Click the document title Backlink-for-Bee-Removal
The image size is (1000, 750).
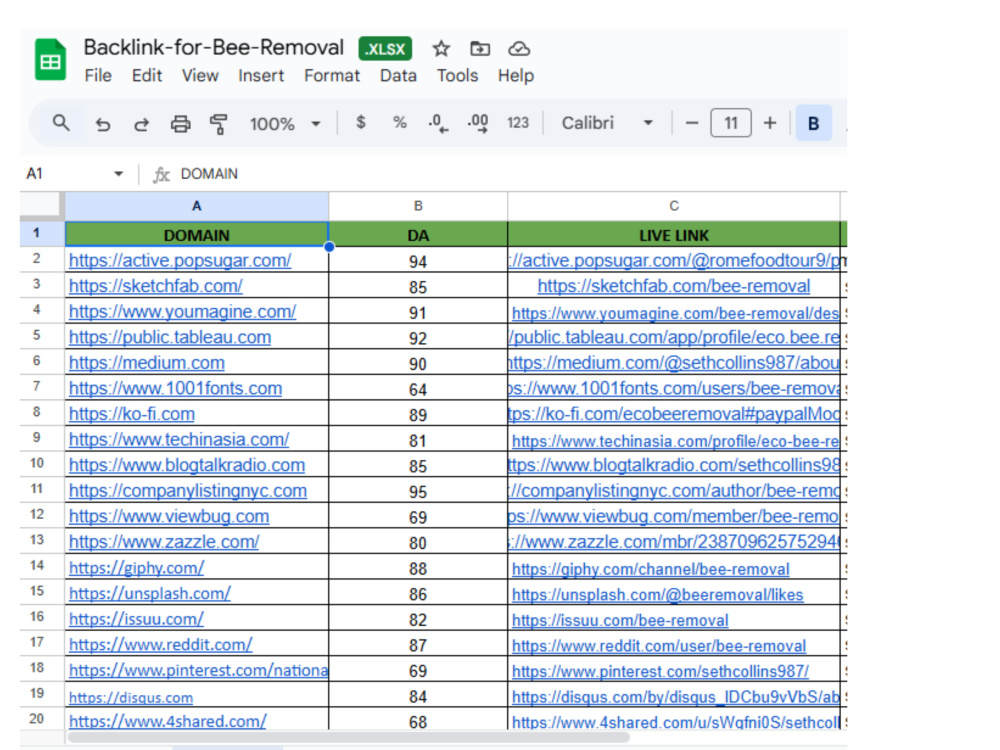(x=214, y=47)
